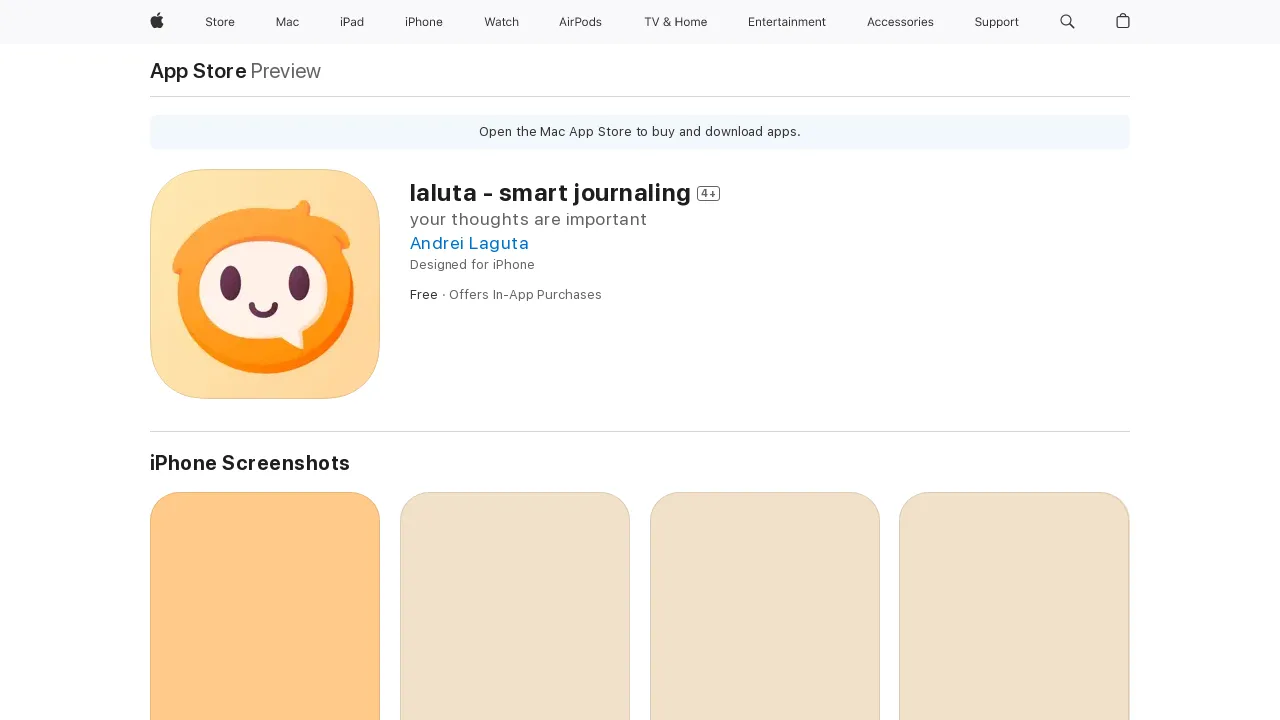Open the TV & Home menu item
The height and width of the screenshot is (720, 1280).
(x=675, y=22)
